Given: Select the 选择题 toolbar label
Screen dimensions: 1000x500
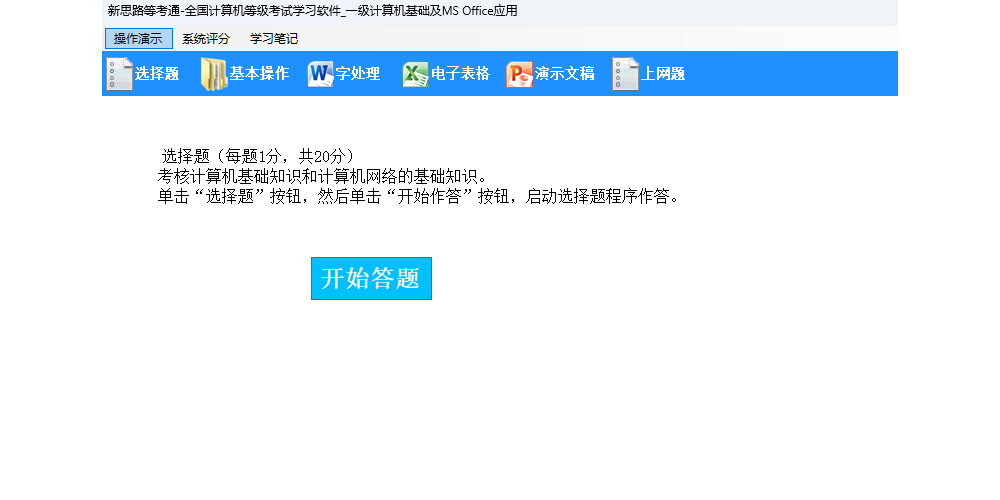Looking at the screenshot, I should click(x=157, y=74).
